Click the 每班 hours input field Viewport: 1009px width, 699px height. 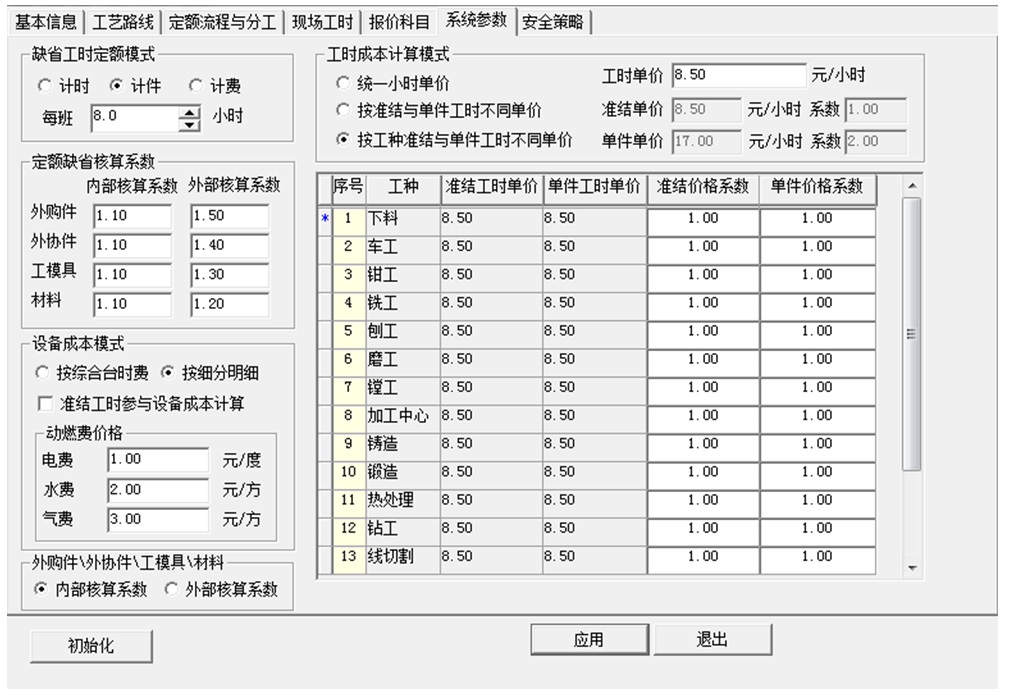pos(134,118)
